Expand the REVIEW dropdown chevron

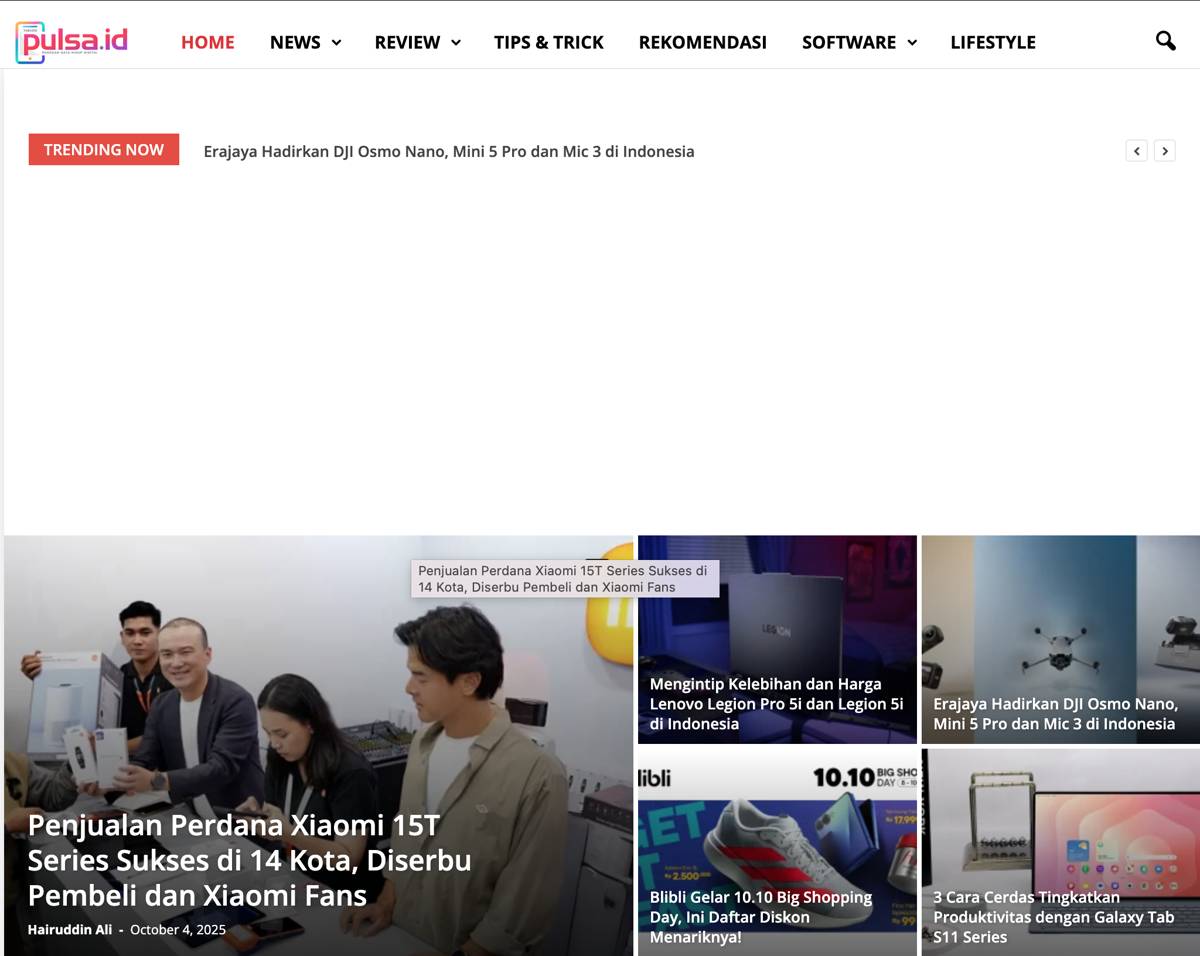click(456, 42)
